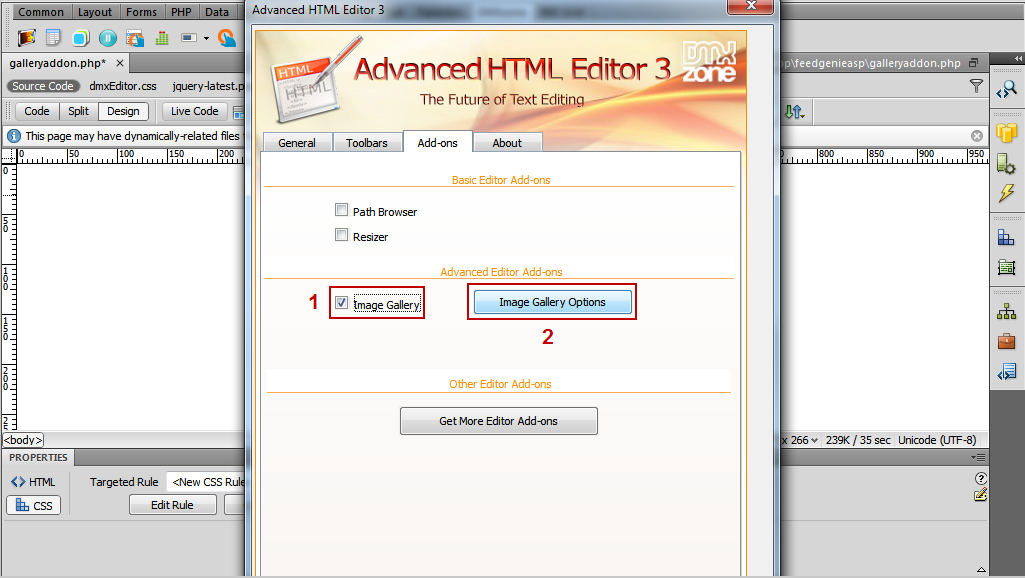Image resolution: width=1025 pixels, height=578 pixels.
Task: Expand the collapsed panels dock arrows
Action: click(x=1018, y=58)
